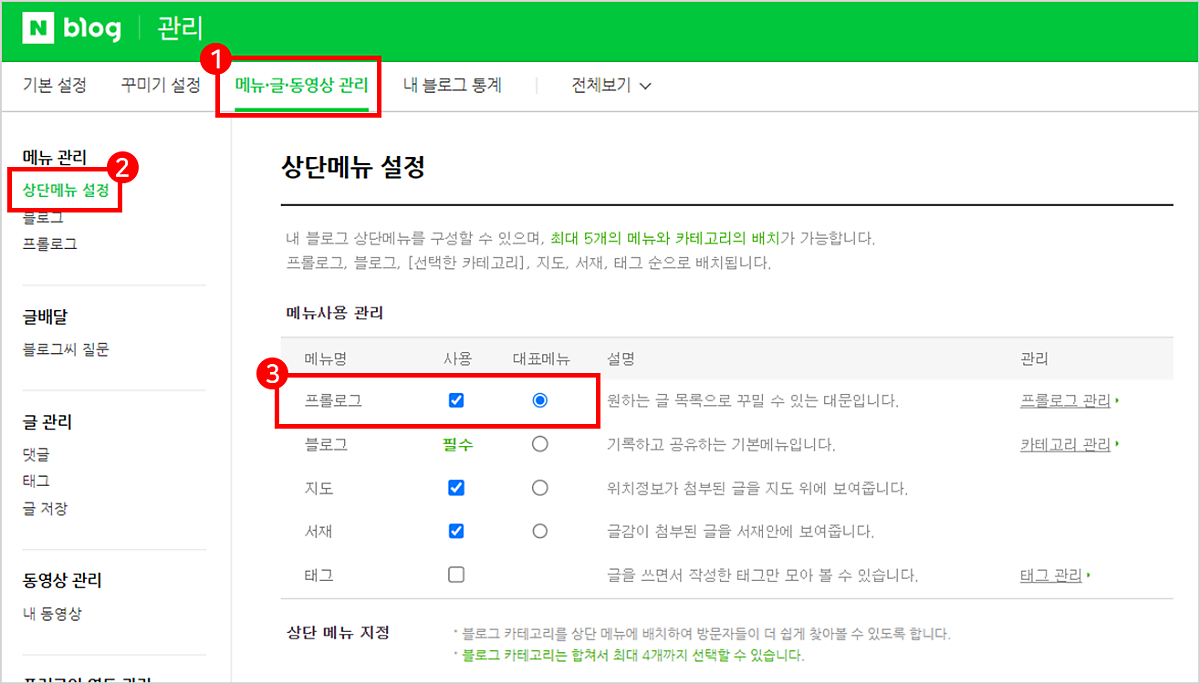Image resolution: width=1200 pixels, height=684 pixels.
Task: Select 서재 as the 대표메뉴 radio
Action: tap(540, 531)
